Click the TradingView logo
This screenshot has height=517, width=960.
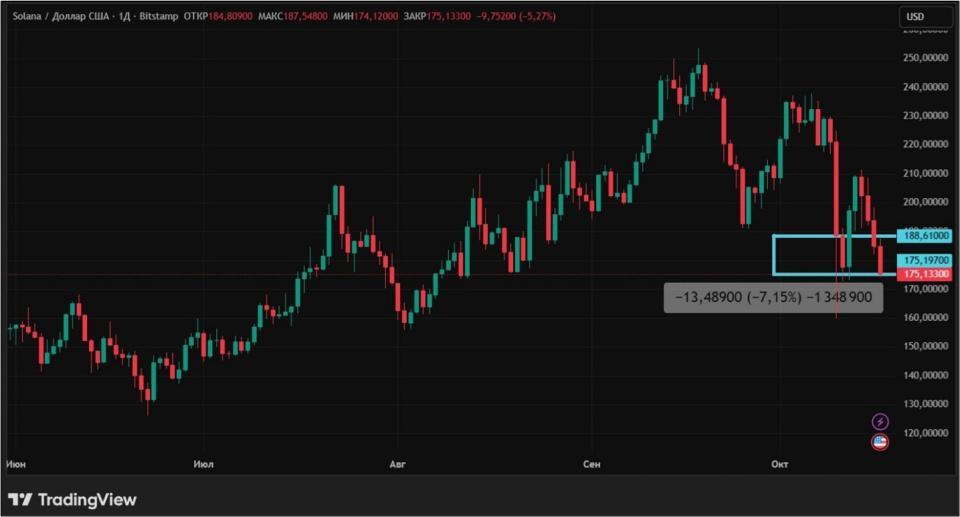[72, 499]
